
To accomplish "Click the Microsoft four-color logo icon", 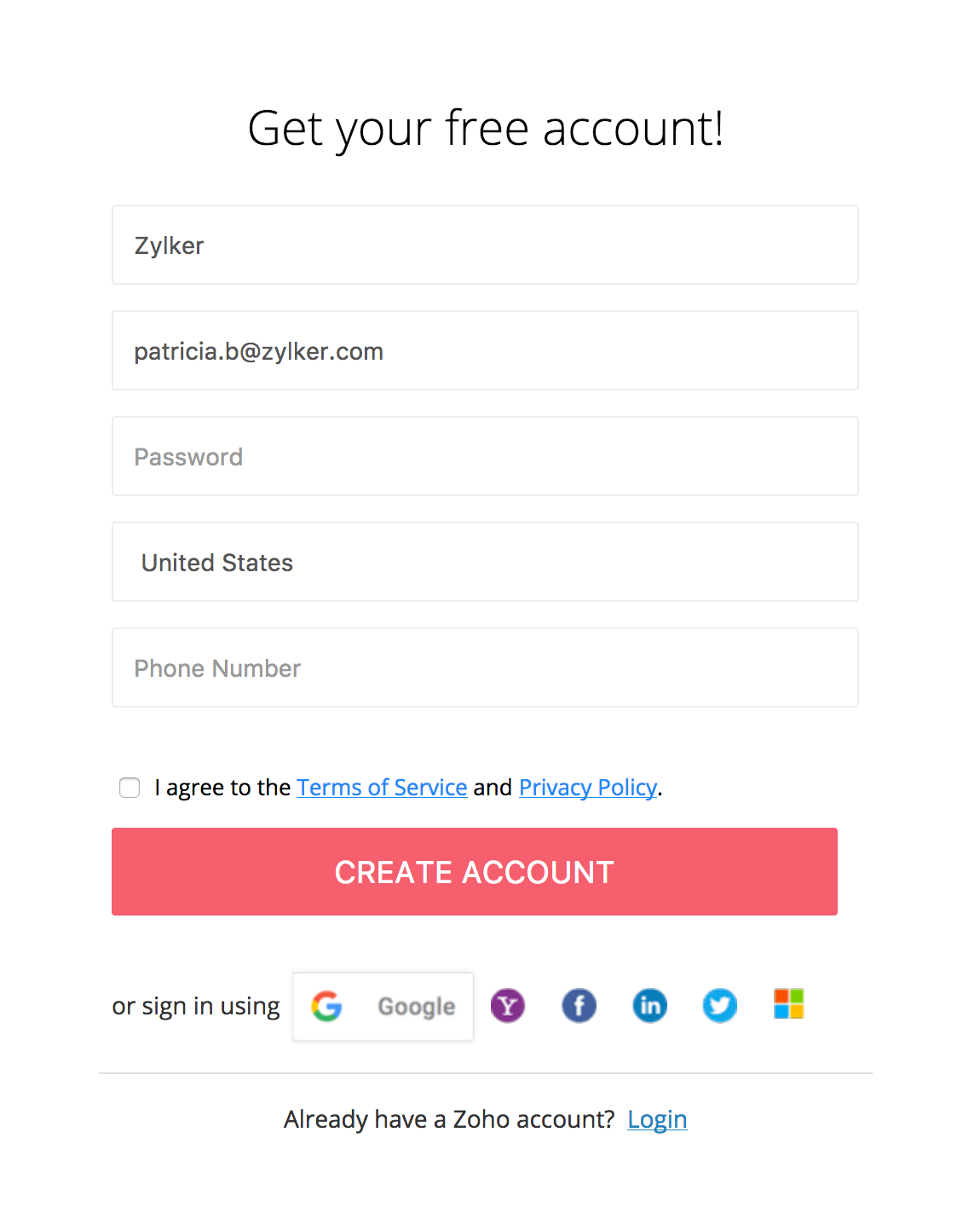I will [788, 1004].
